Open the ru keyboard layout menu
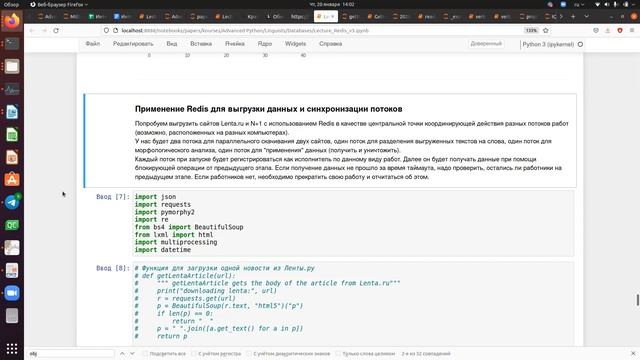The image size is (640, 360). point(579,4)
